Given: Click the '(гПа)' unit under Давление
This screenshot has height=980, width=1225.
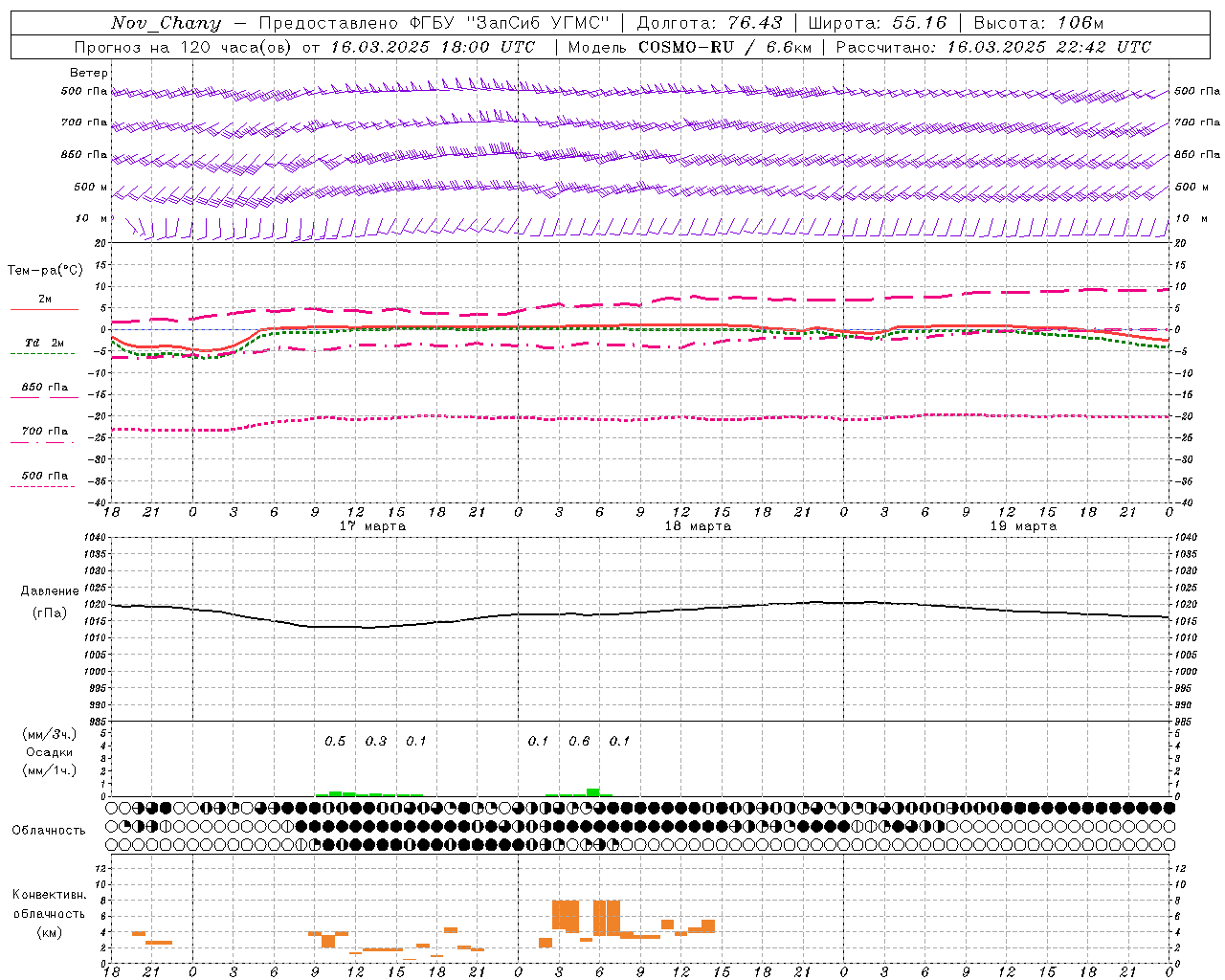Looking at the screenshot, I should 50,613.
